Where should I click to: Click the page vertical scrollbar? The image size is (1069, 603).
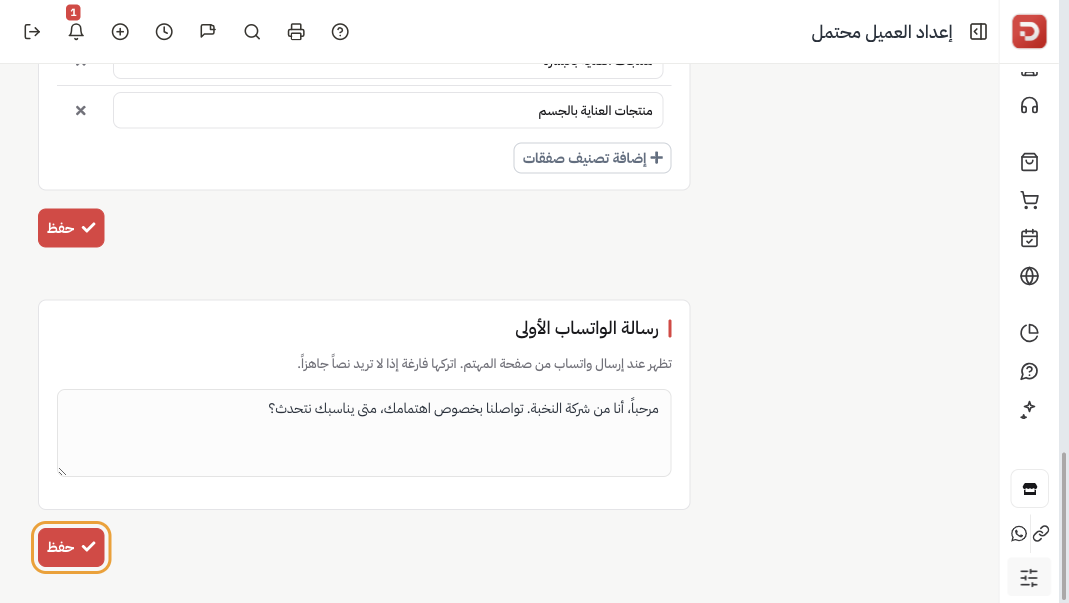[1063, 525]
